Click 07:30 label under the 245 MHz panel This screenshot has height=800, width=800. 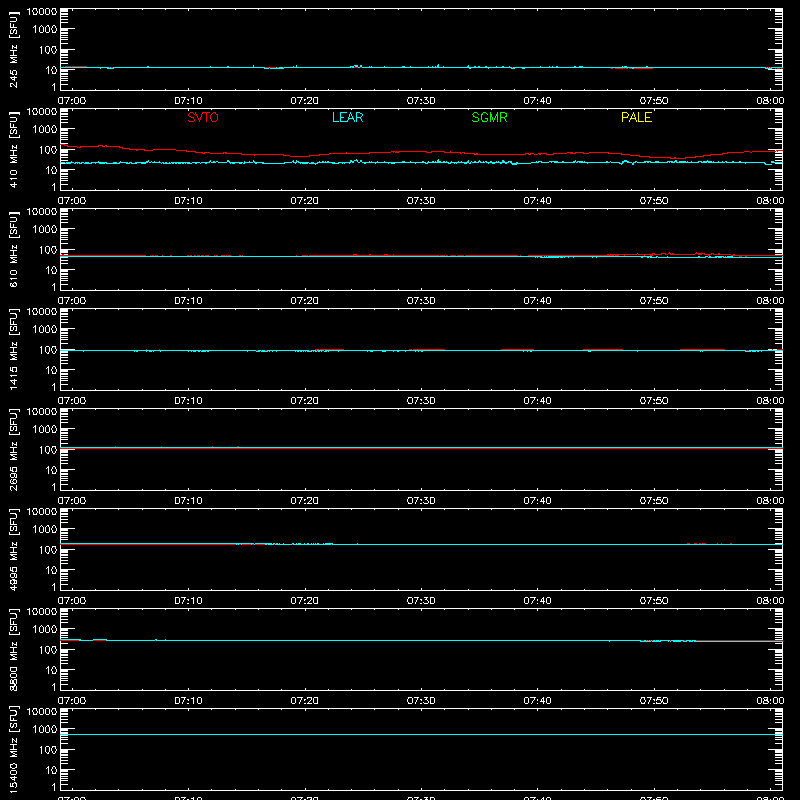(x=421, y=101)
